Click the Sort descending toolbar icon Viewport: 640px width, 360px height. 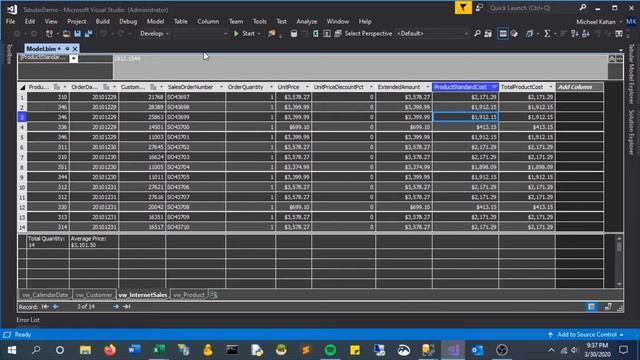tap(586, 33)
